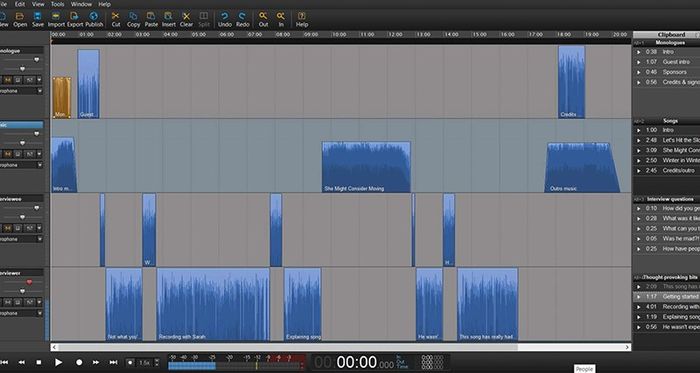Toggle the highlighted button on the Monologue track
Image resolution: width=700 pixels, height=373 pixels.
(x=8, y=80)
